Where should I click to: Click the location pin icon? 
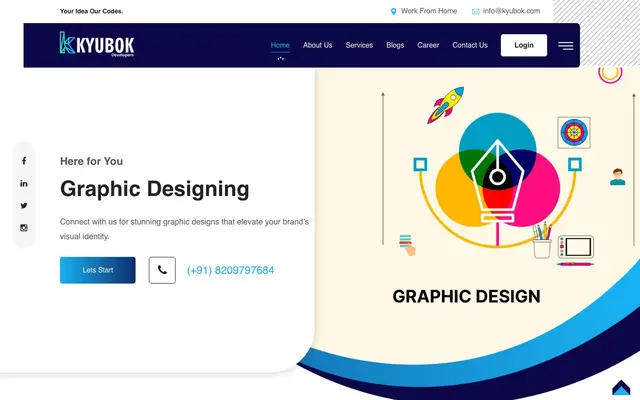(x=393, y=11)
